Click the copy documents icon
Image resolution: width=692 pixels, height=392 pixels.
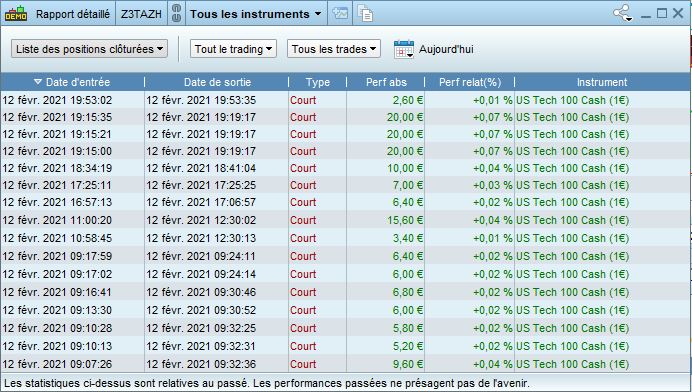click(x=365, y=14)
